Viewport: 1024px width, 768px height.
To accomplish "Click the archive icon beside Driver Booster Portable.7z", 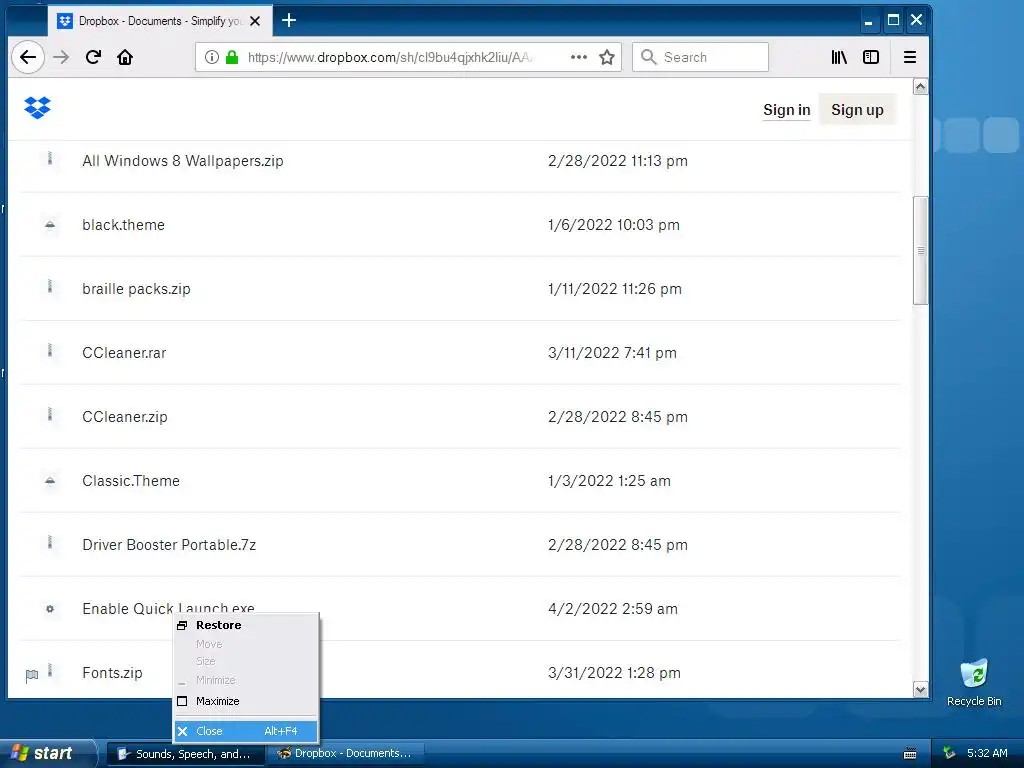I will (50, 543).
